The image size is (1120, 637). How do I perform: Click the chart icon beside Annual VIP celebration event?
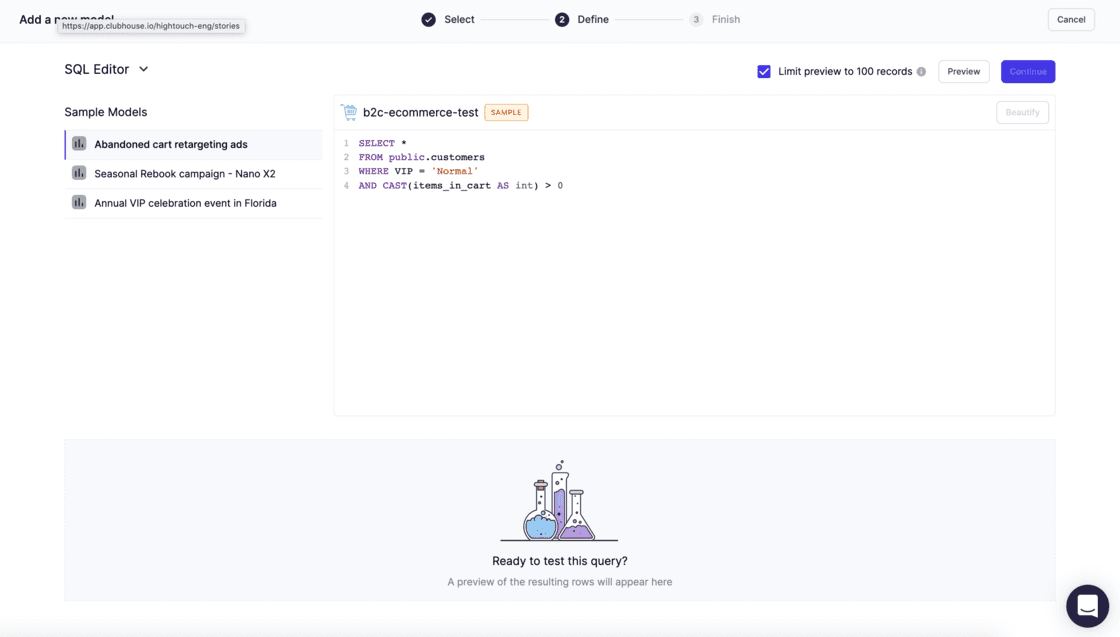(x=79, y=202)
